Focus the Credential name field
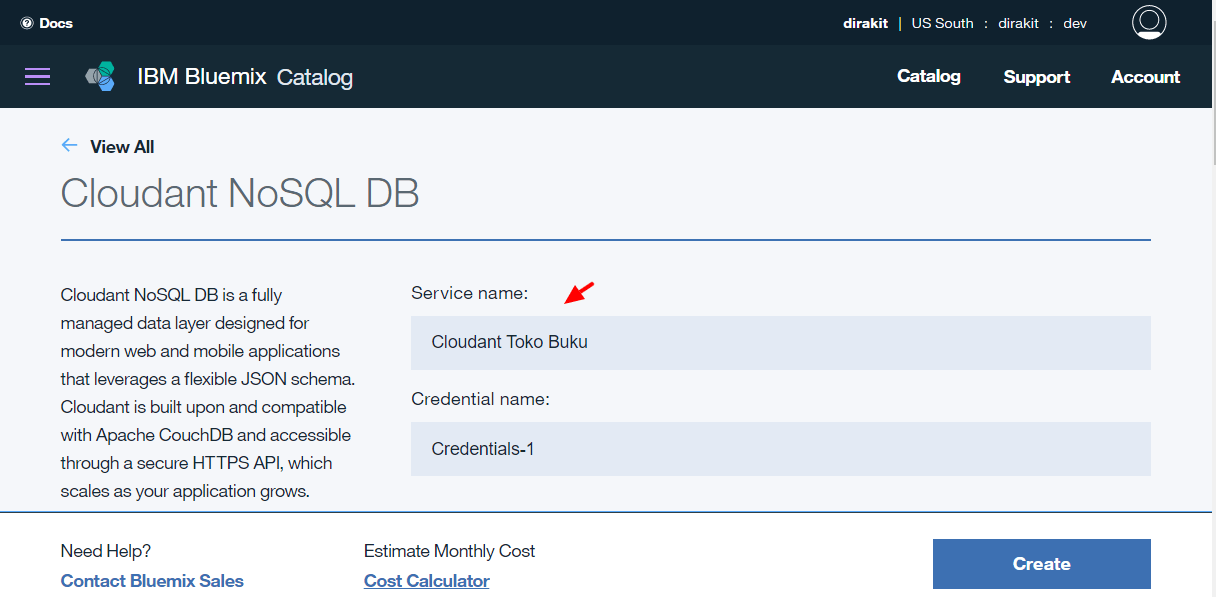1216x597 pixels. 780,449
